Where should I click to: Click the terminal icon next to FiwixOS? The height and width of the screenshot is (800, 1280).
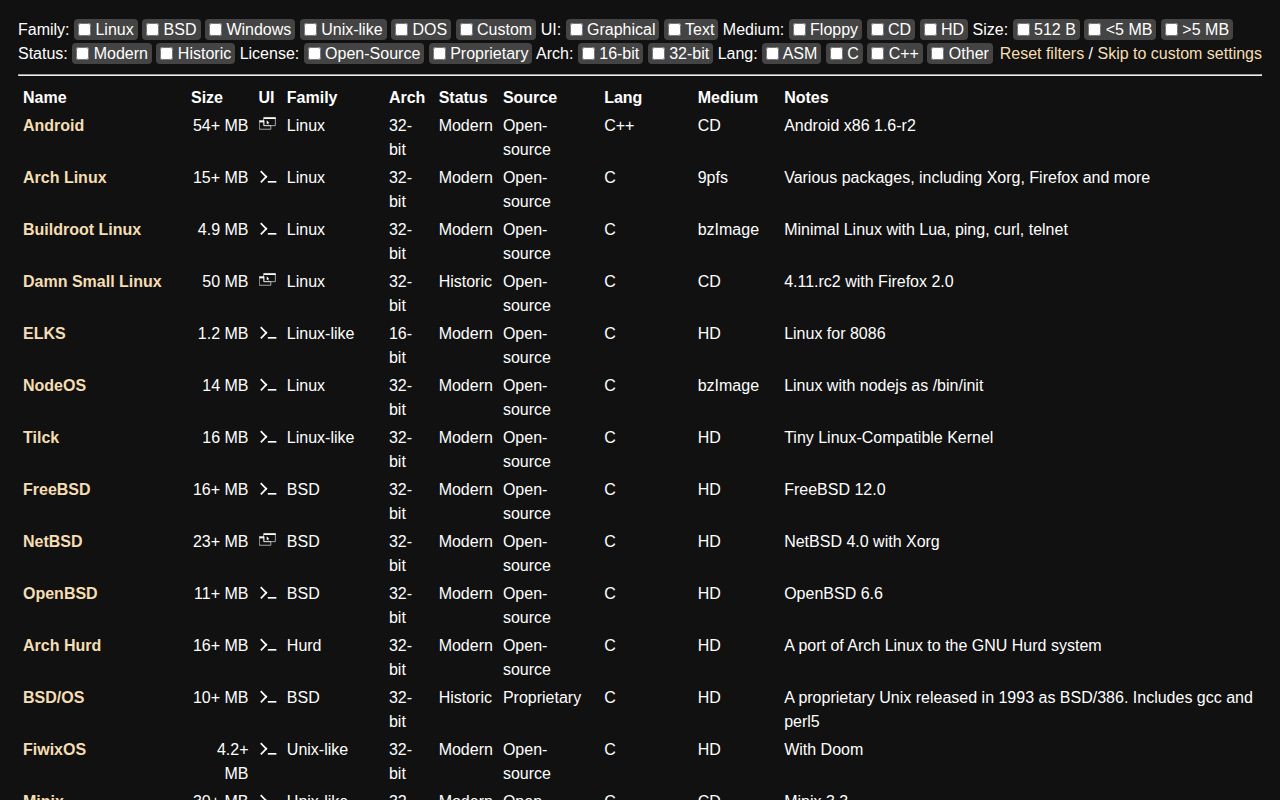pyautogui.click(x=266, y=749)
